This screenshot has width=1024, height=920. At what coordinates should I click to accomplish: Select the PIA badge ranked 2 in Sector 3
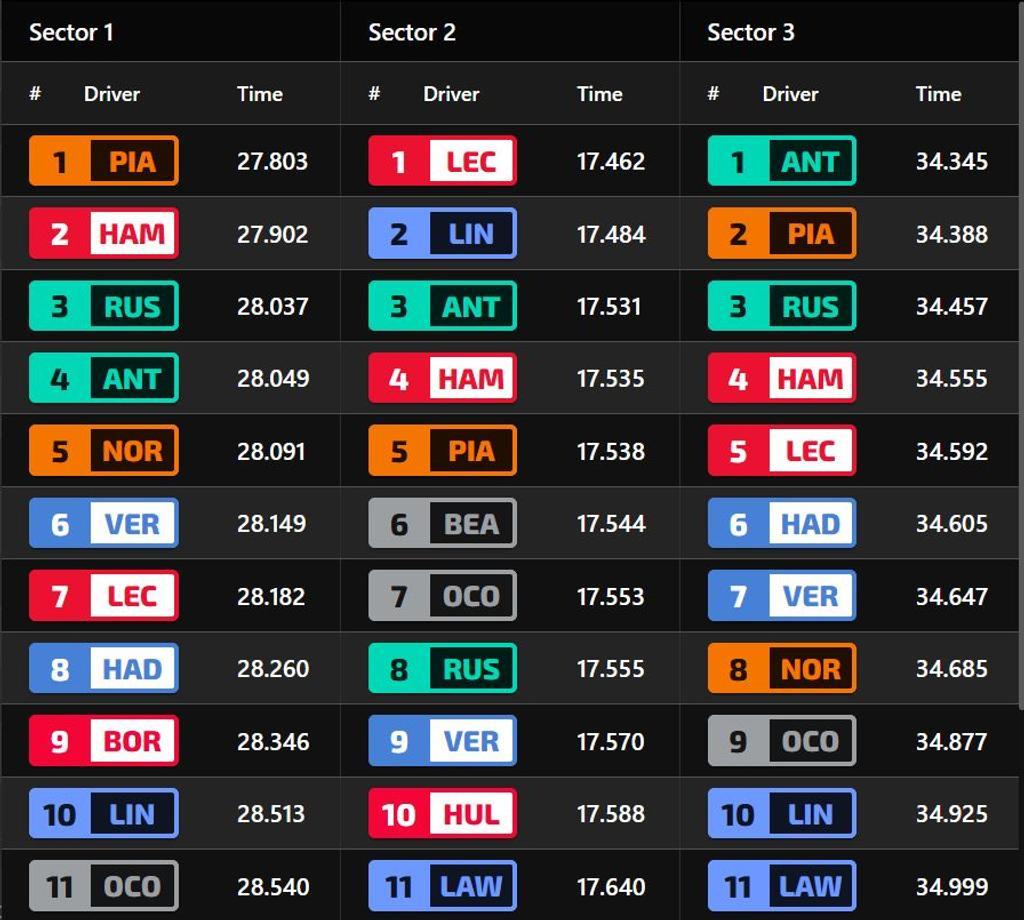click(782, 233)
